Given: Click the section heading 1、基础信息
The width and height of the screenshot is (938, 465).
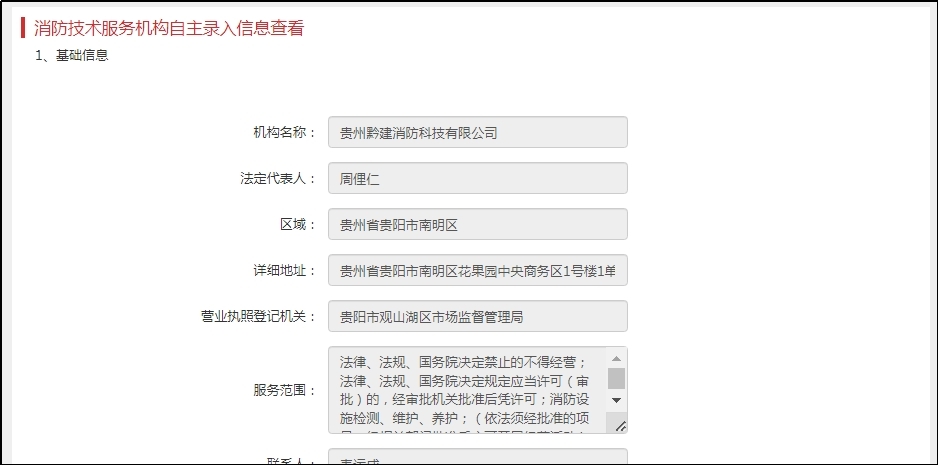Looking at the screenshot, I should [x=72, y=56].
